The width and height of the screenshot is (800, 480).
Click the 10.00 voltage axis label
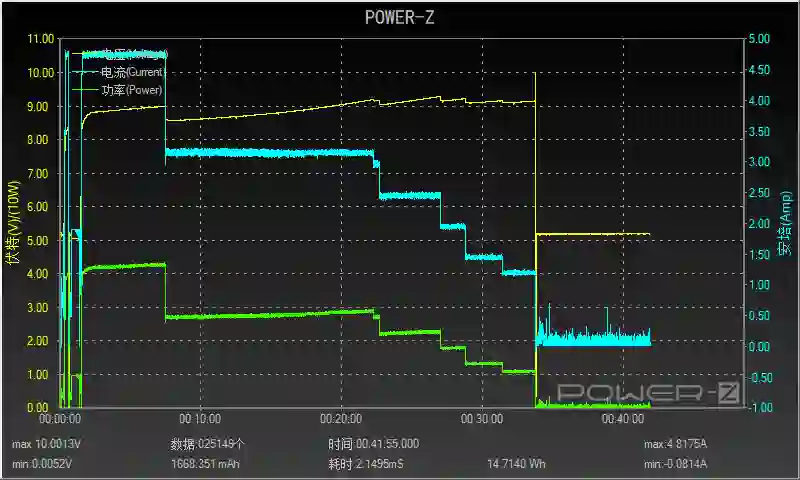click(x=41, y=73)
